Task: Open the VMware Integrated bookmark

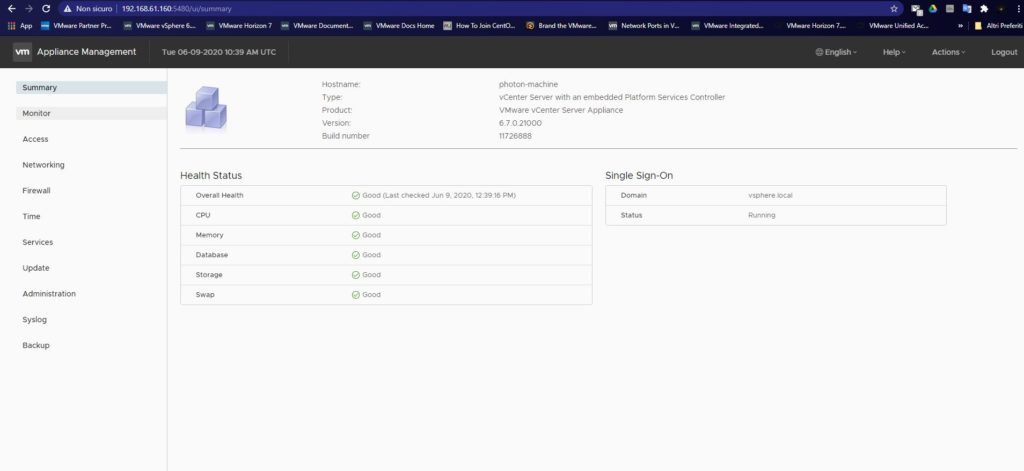Action: [x=727, y=25]
